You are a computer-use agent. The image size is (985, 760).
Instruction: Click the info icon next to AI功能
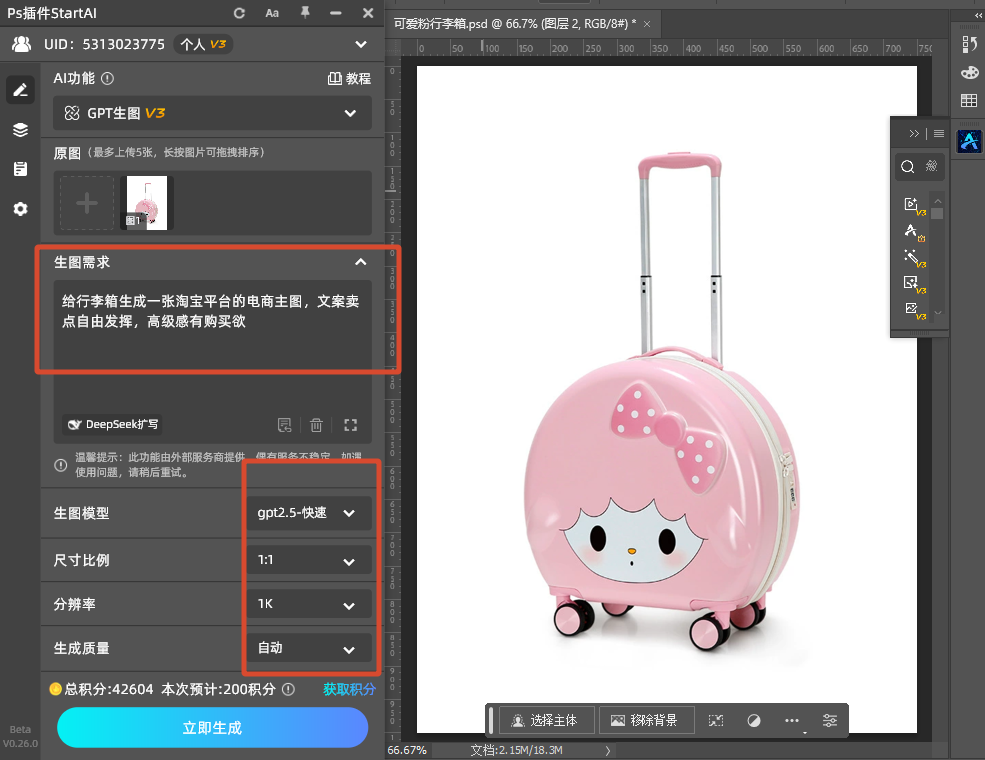[107, 79]
